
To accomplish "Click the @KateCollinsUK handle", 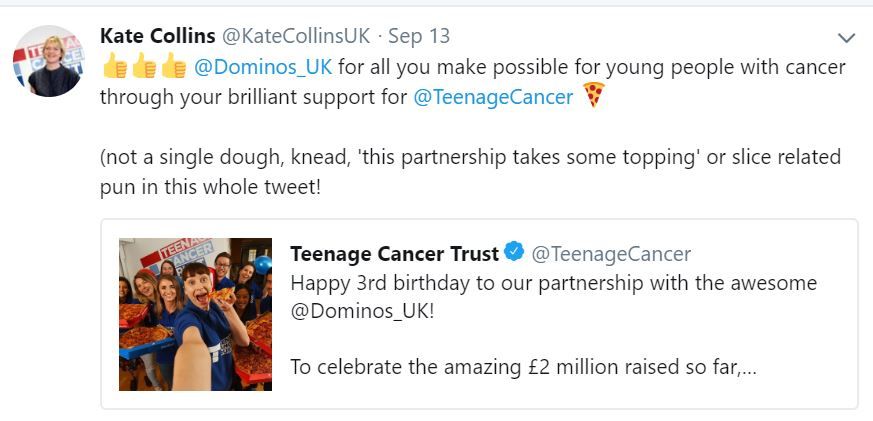I will coord(295,36).
